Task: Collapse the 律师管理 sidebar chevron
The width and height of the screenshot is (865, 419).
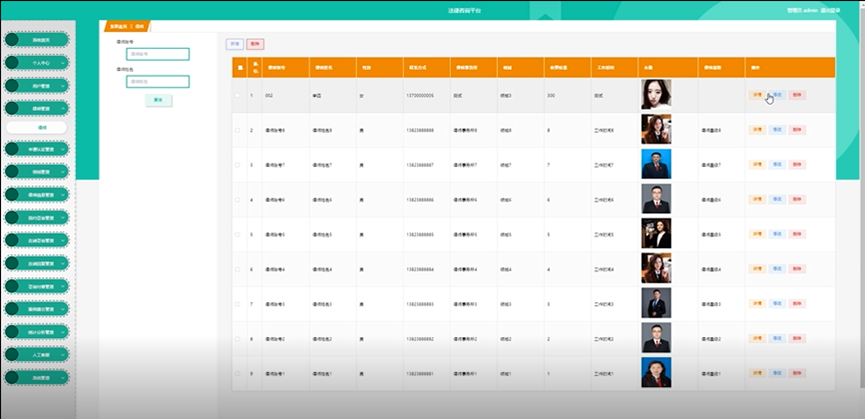Action: pyautogui.click(x=63, y=109)
